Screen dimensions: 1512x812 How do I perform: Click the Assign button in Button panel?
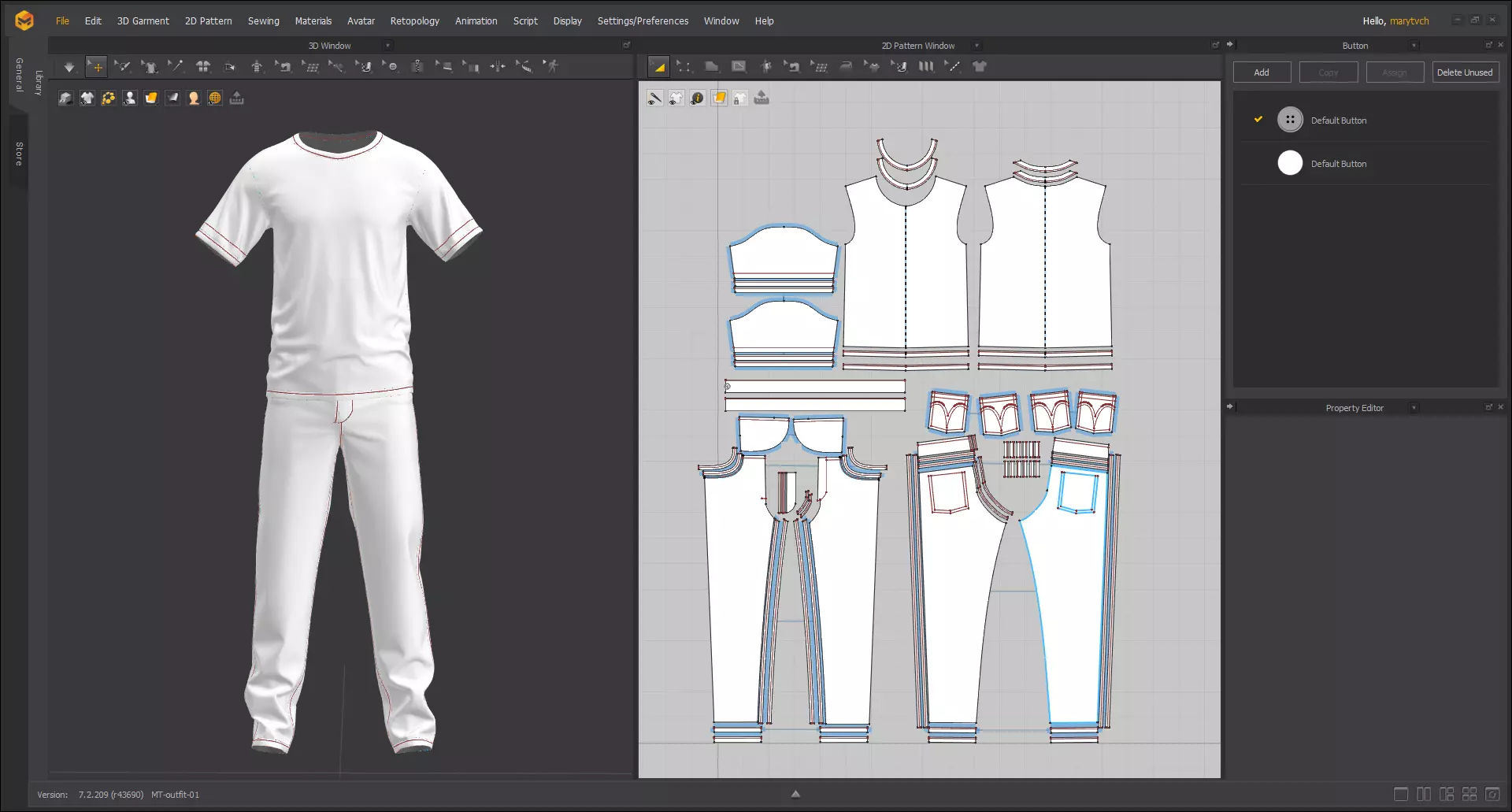tap(1395, 72)
